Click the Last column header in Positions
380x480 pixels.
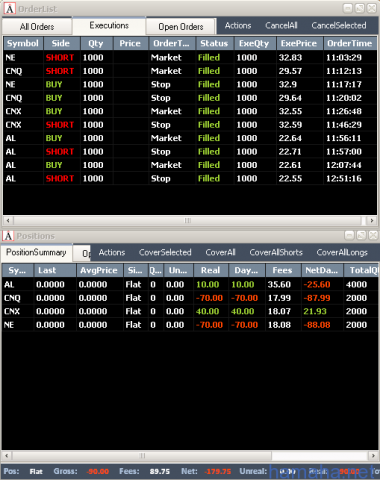pos(55,270)
